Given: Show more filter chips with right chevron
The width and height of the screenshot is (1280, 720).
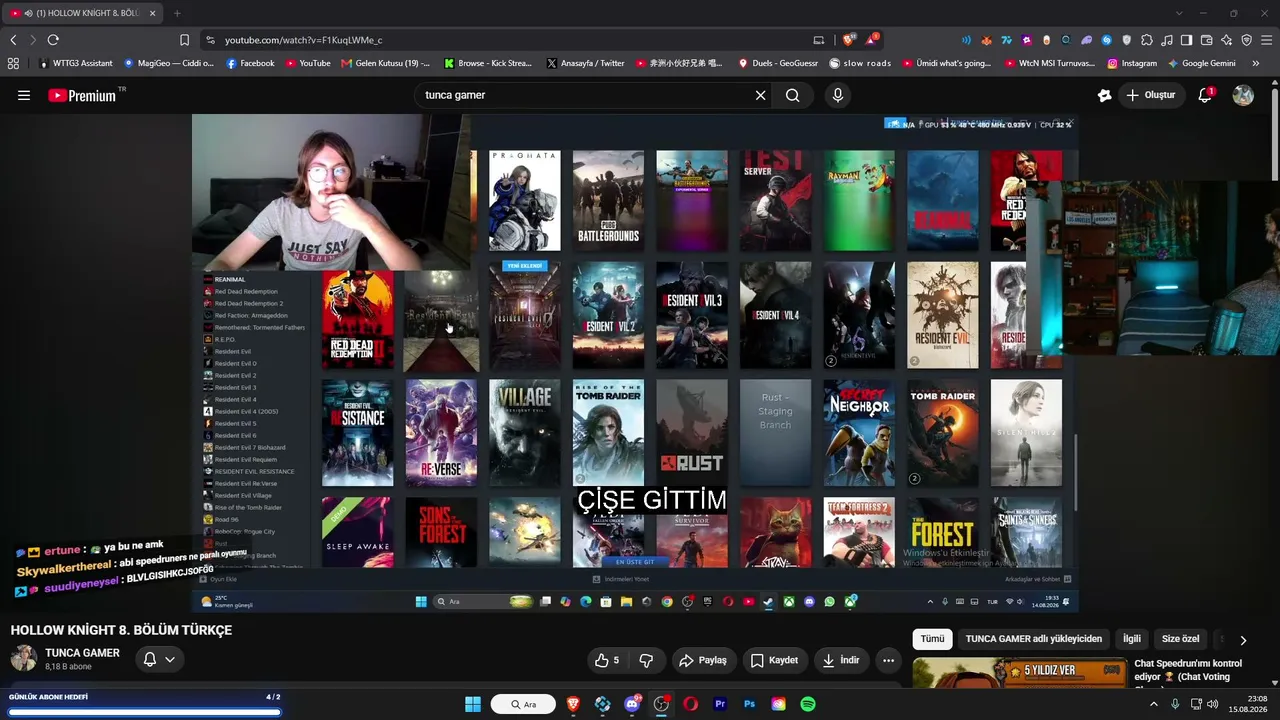Looking at the screenshot, I should (x=1243, y=640).
